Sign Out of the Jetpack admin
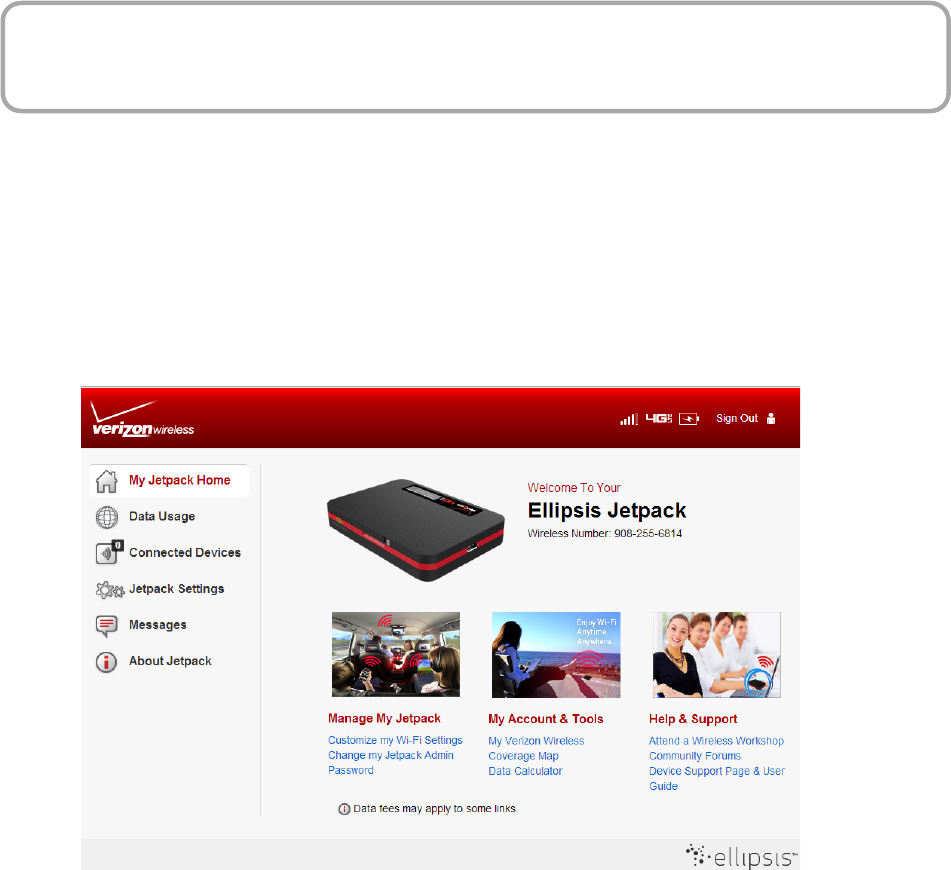 pyautogui.click(x=737, y=418)
